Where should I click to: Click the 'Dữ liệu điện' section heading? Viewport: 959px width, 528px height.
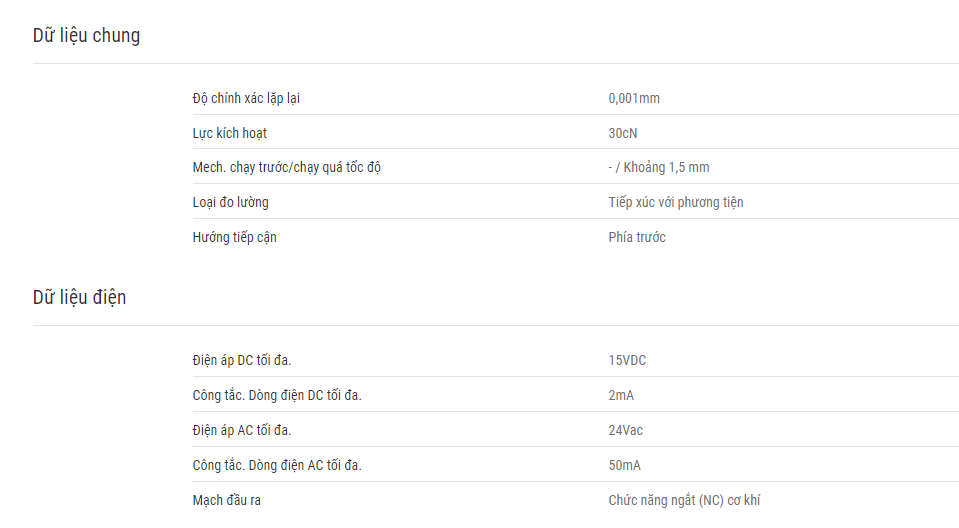pyautogui.click(x=80, y=297)
